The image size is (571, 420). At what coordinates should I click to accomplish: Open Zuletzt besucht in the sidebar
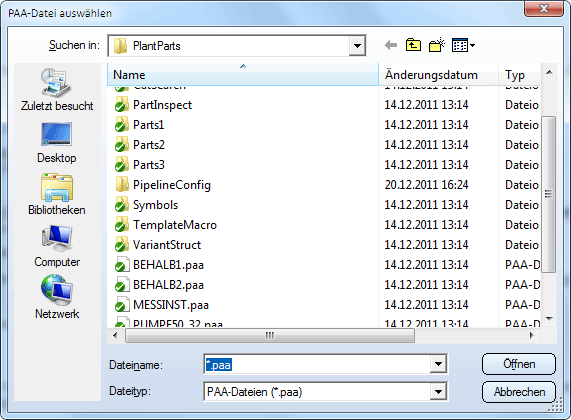57,90
